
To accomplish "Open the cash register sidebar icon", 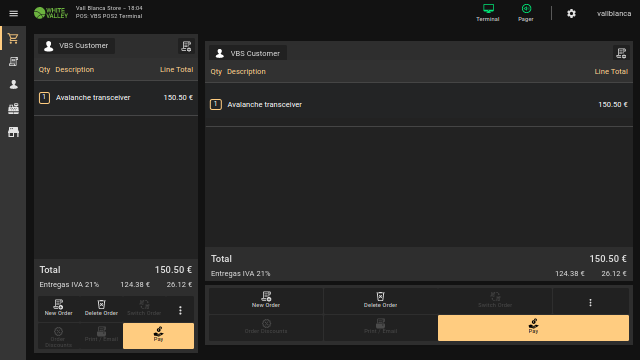I will [x=13, y=109].
